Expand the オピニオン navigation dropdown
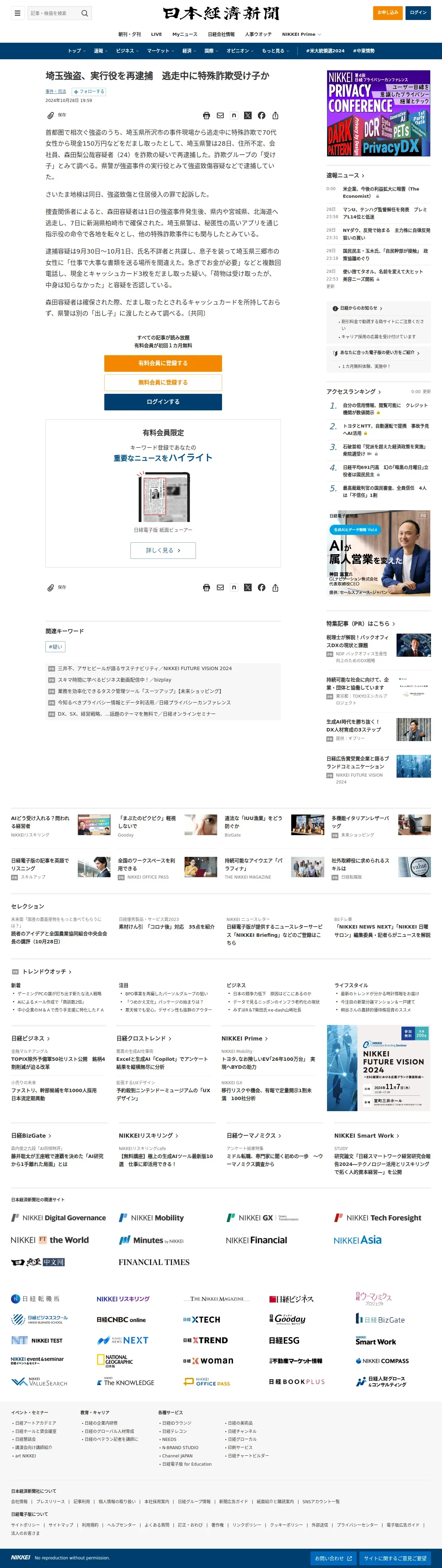The width and height of the screenshot is (442, 1568). pyautogui.click(x=240, y=51)
